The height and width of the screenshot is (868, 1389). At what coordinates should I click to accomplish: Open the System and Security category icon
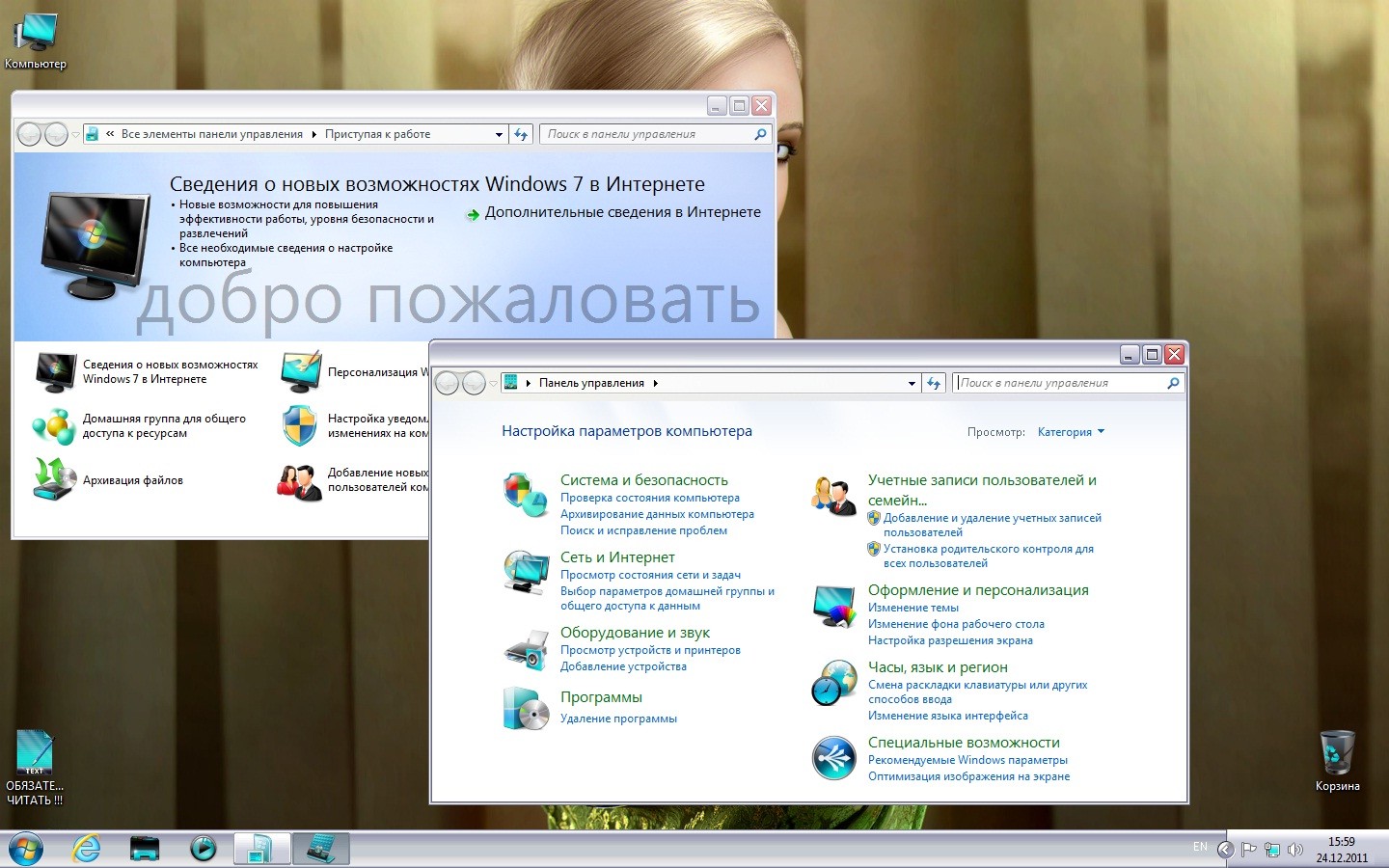click(526, 494)
